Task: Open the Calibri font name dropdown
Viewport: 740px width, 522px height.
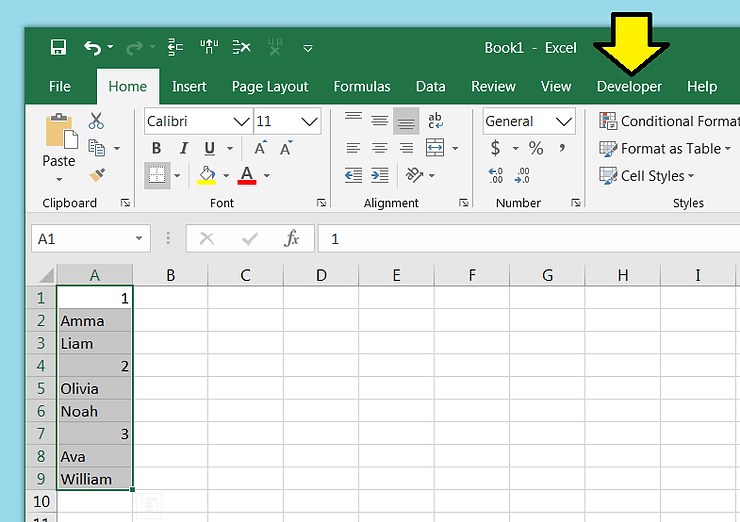Action: tap(241, 121)
